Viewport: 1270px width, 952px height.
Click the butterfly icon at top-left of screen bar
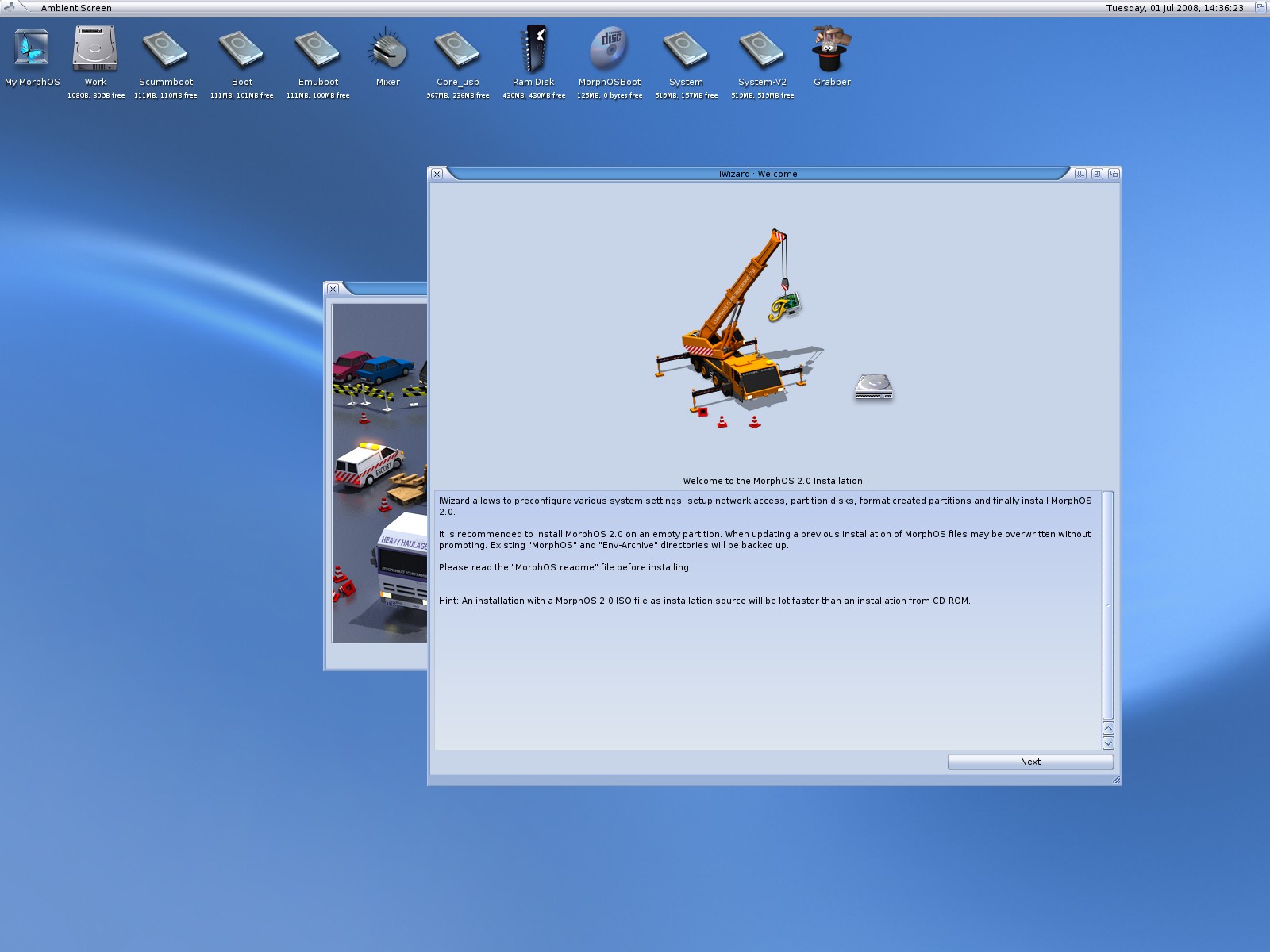pyautogui.click(x=10, y=7)
